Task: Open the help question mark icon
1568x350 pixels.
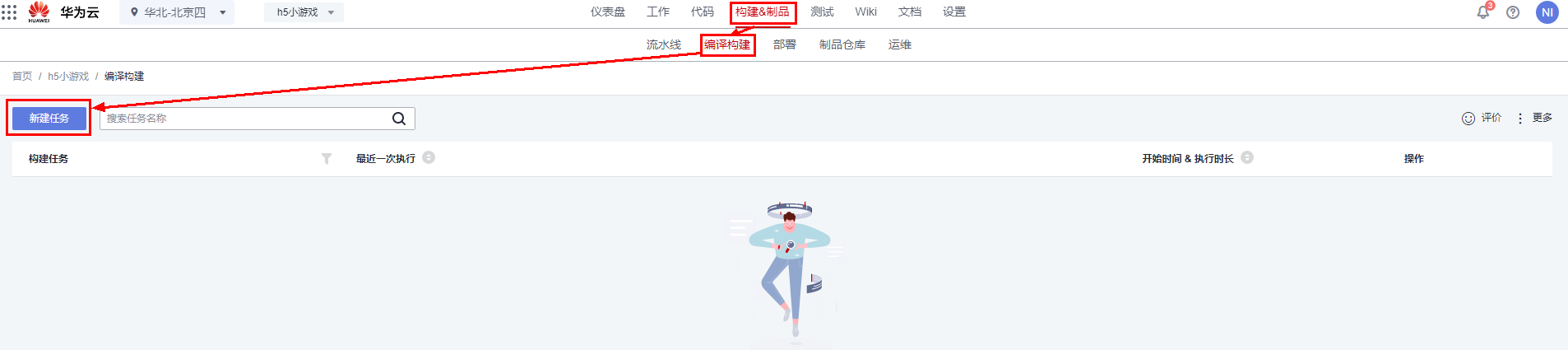Action: click(1513, 12)
